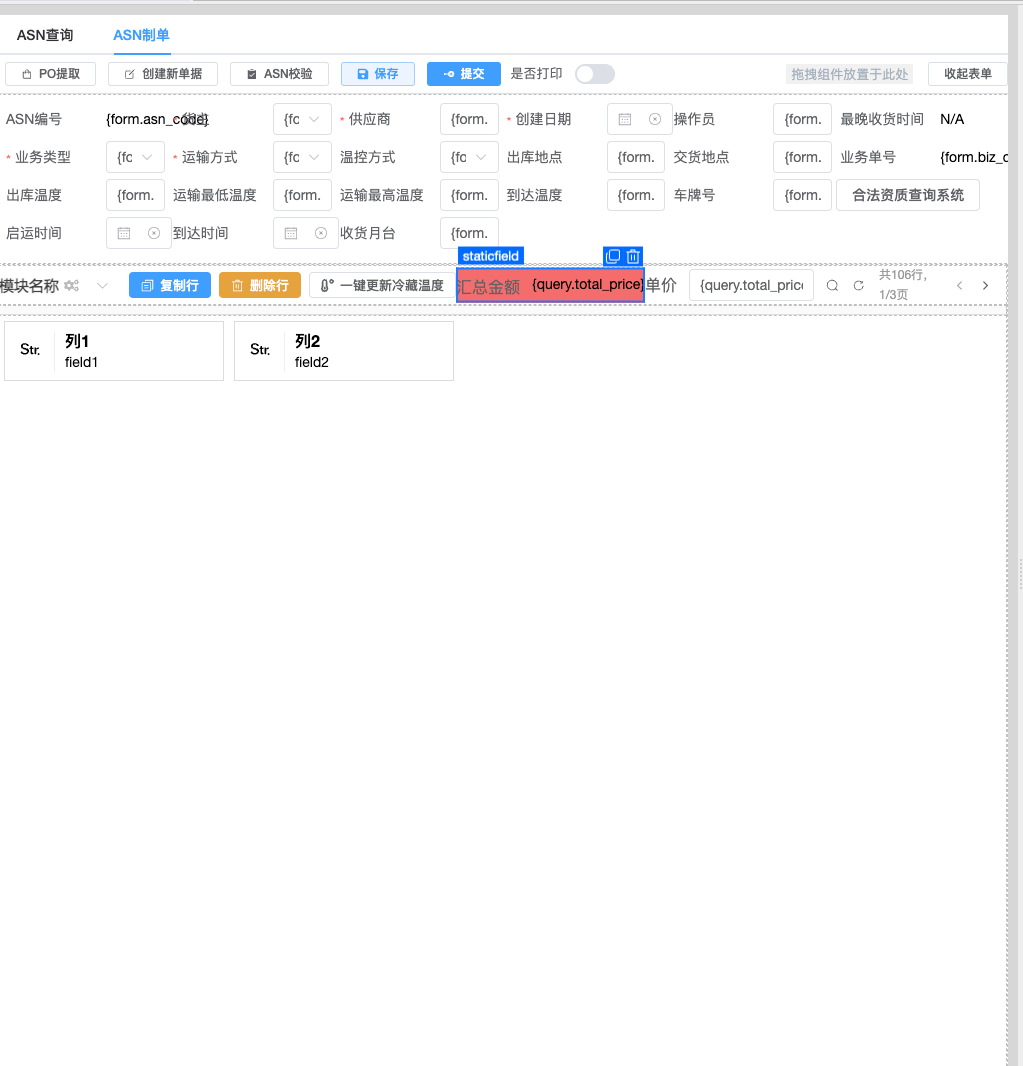Click the 提交 submit button
The height and width of the screenshot is (1066, 1023).
tap(464, 74)
